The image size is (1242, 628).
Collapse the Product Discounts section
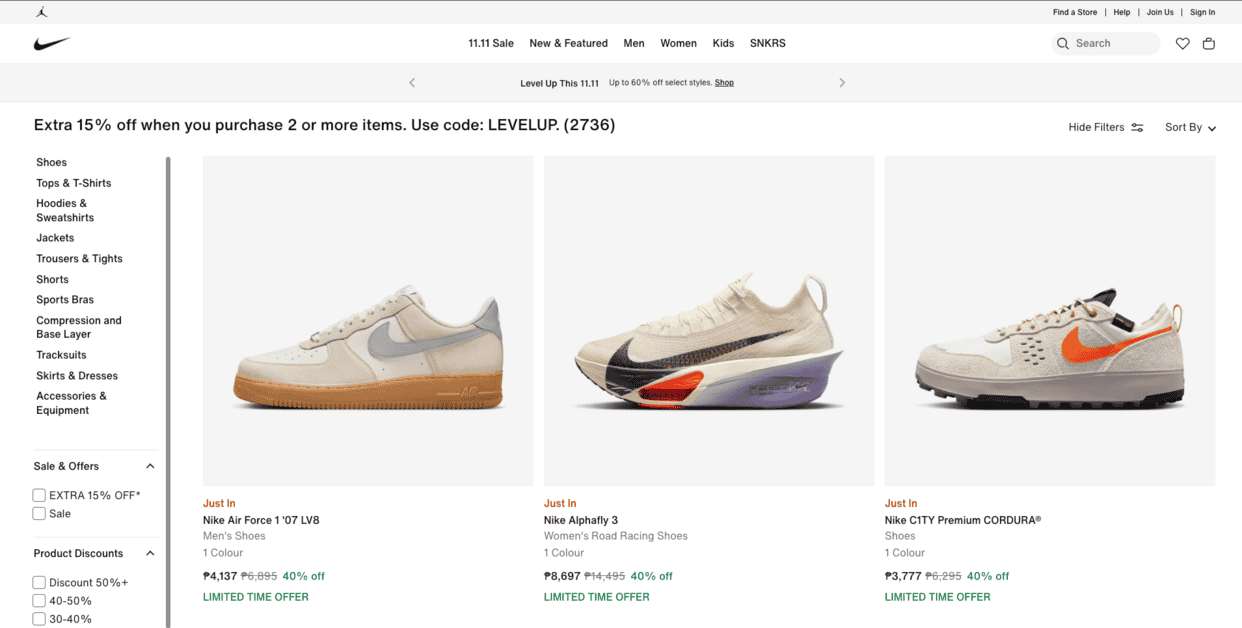click(x=149, y=552)
